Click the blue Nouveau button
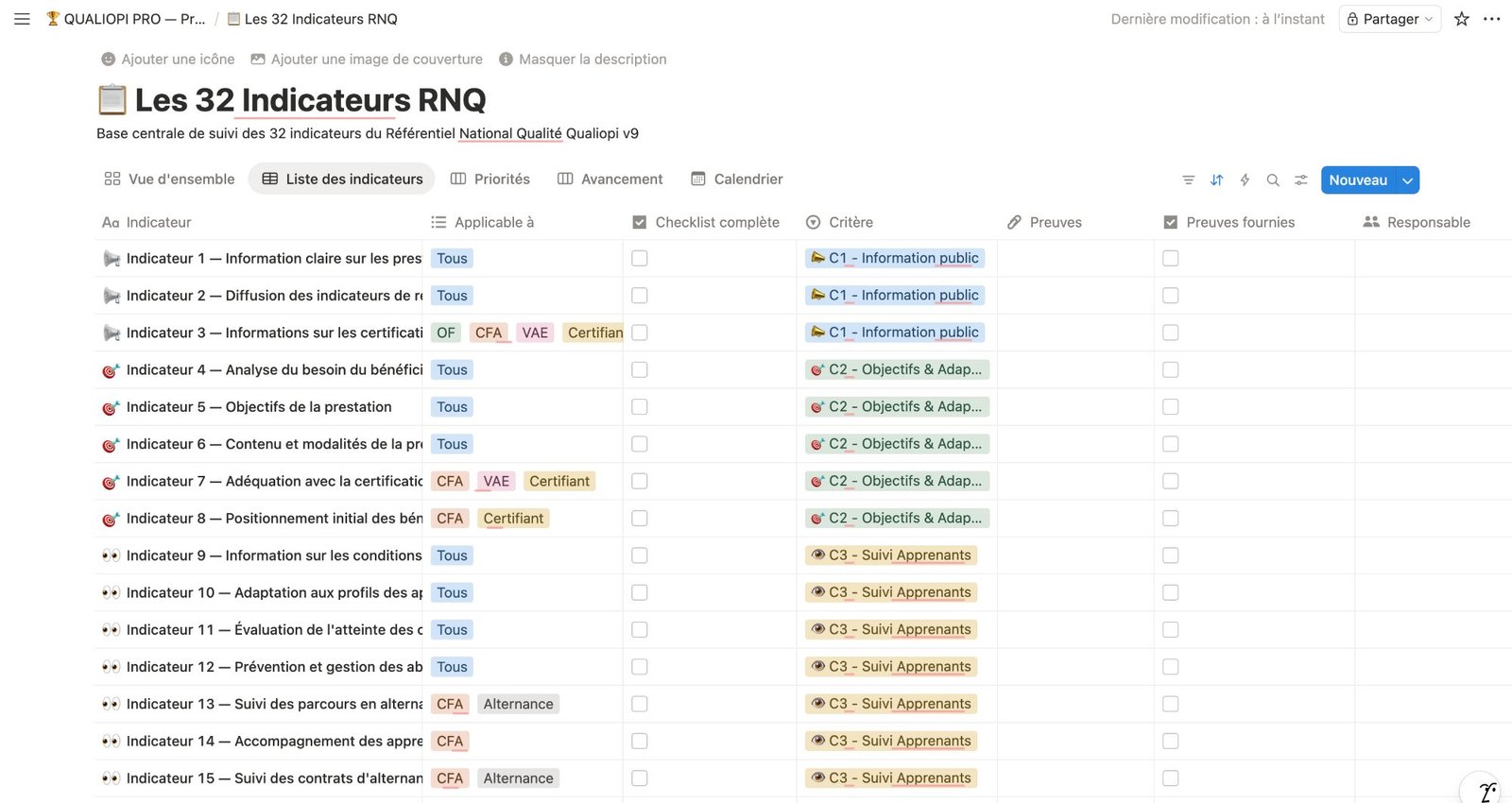Image resolution: width=1512 pixels, height=803 pixels. pyautogui.click(x=1358, y=180)
